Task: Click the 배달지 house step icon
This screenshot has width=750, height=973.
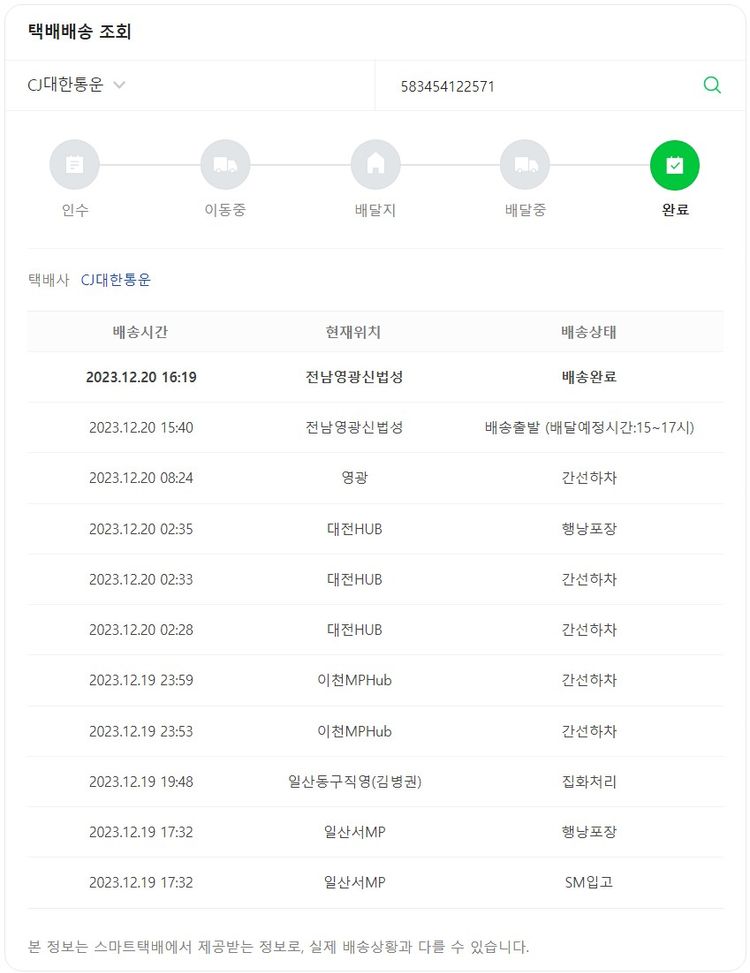Action: click(x=375, y=165)
